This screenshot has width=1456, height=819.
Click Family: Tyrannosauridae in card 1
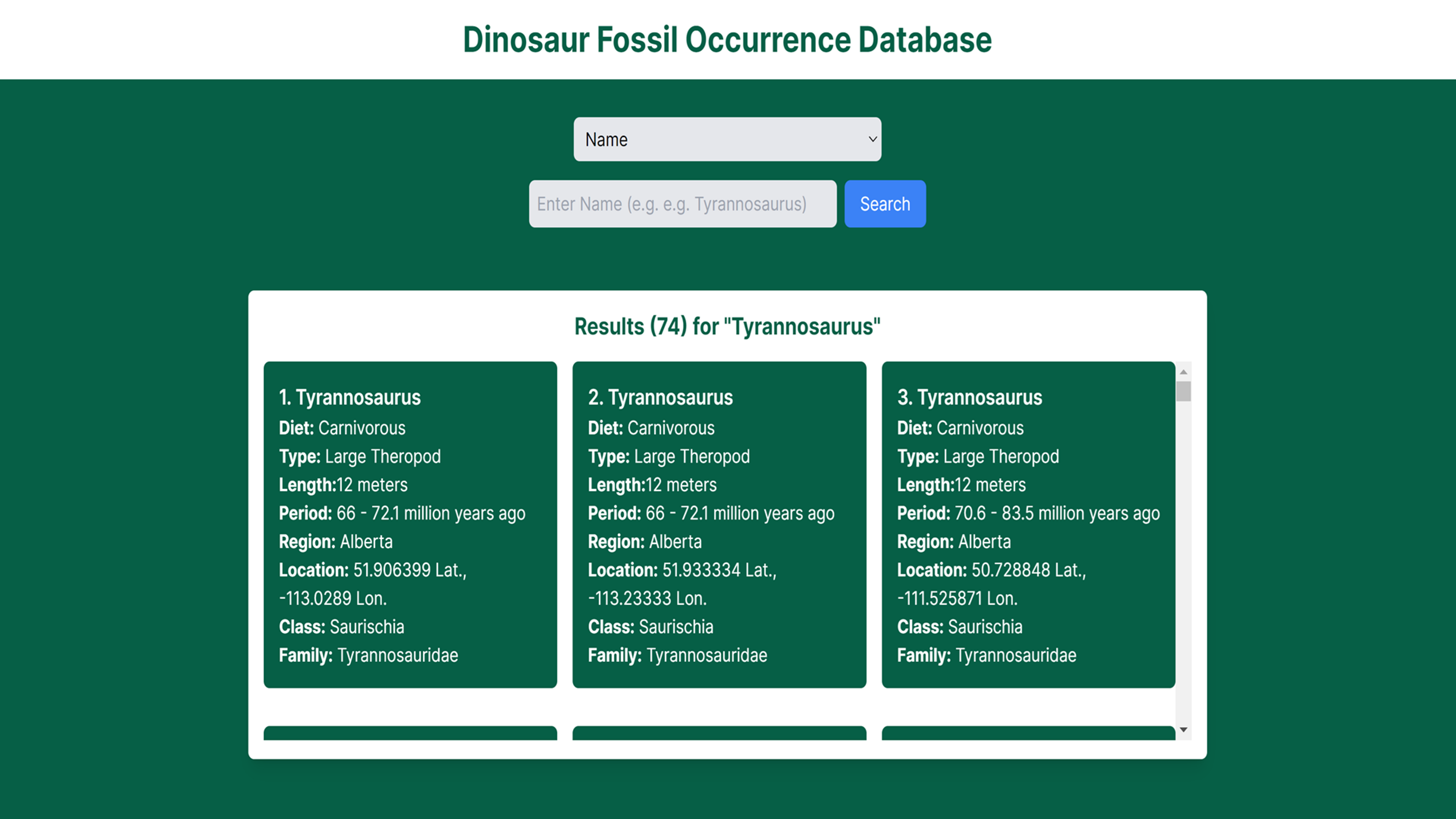[x=369, y=655]
